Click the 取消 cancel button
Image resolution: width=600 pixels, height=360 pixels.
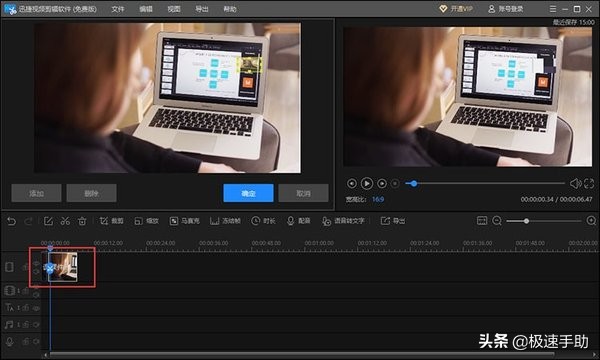pyautogui.click(x=303, y=193)
